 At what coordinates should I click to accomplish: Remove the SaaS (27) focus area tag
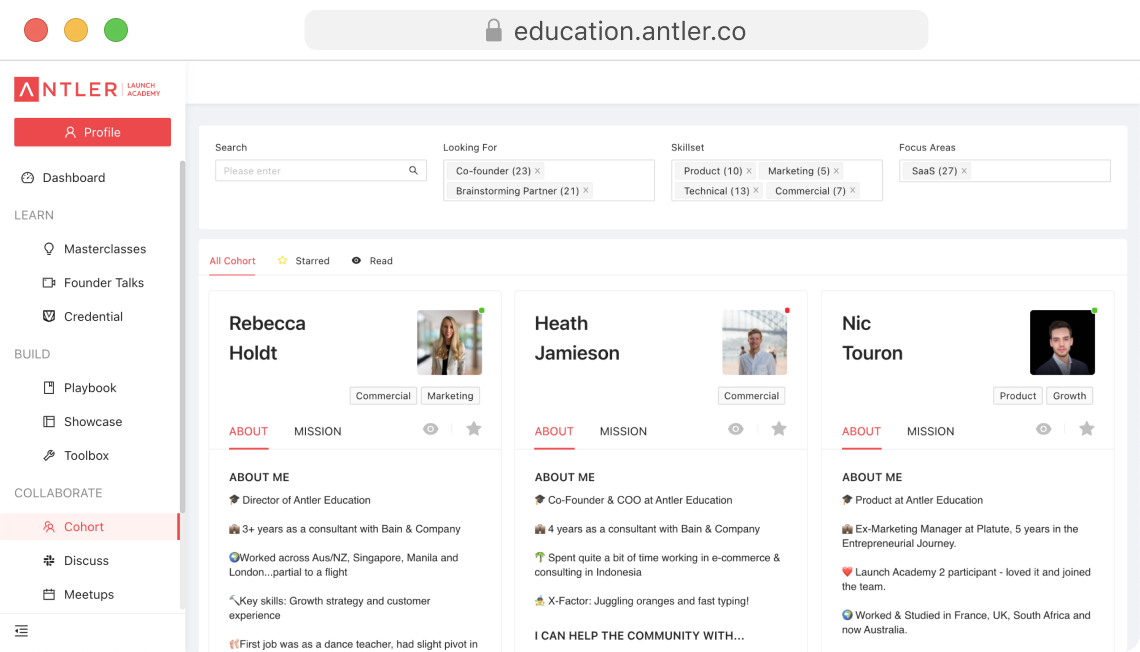(964, 171)
